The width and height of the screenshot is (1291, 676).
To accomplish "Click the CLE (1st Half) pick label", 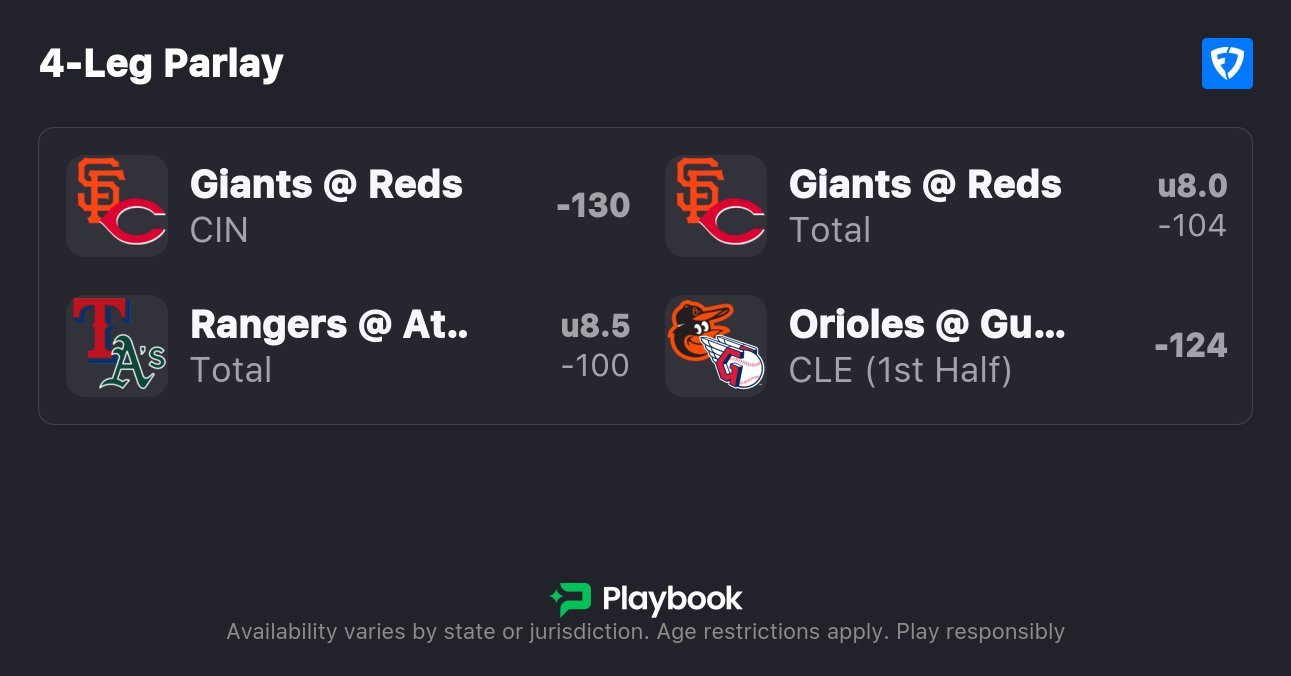I will (900, 370).
